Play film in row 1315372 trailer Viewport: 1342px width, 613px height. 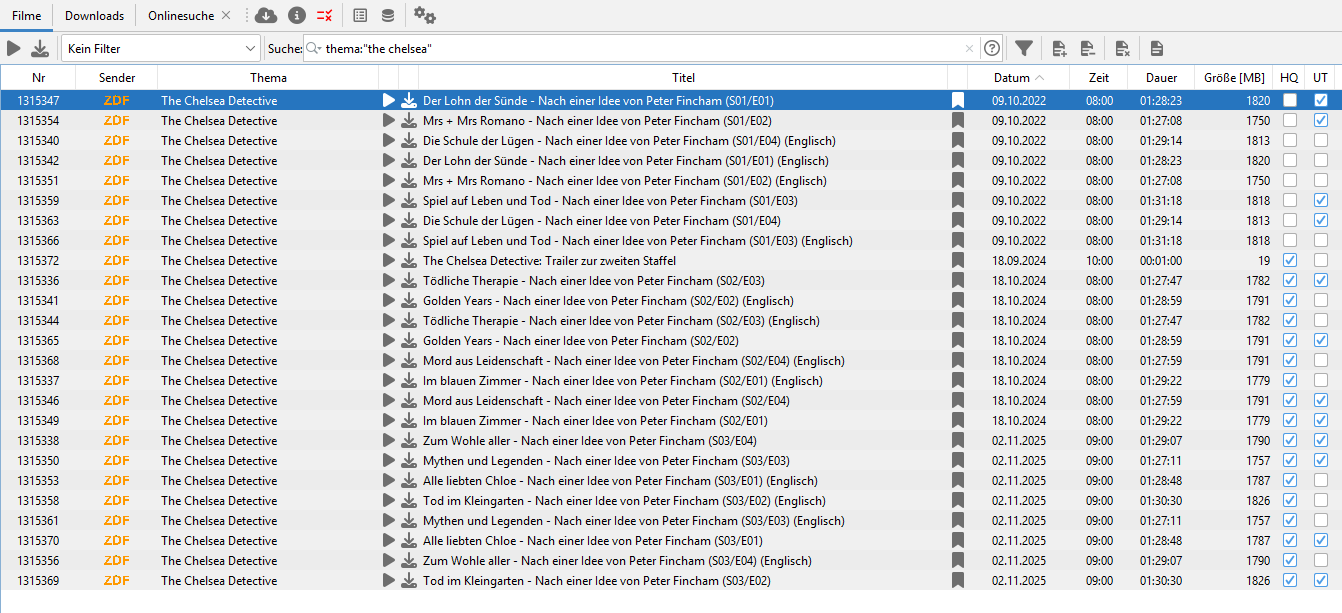[389, 260]
